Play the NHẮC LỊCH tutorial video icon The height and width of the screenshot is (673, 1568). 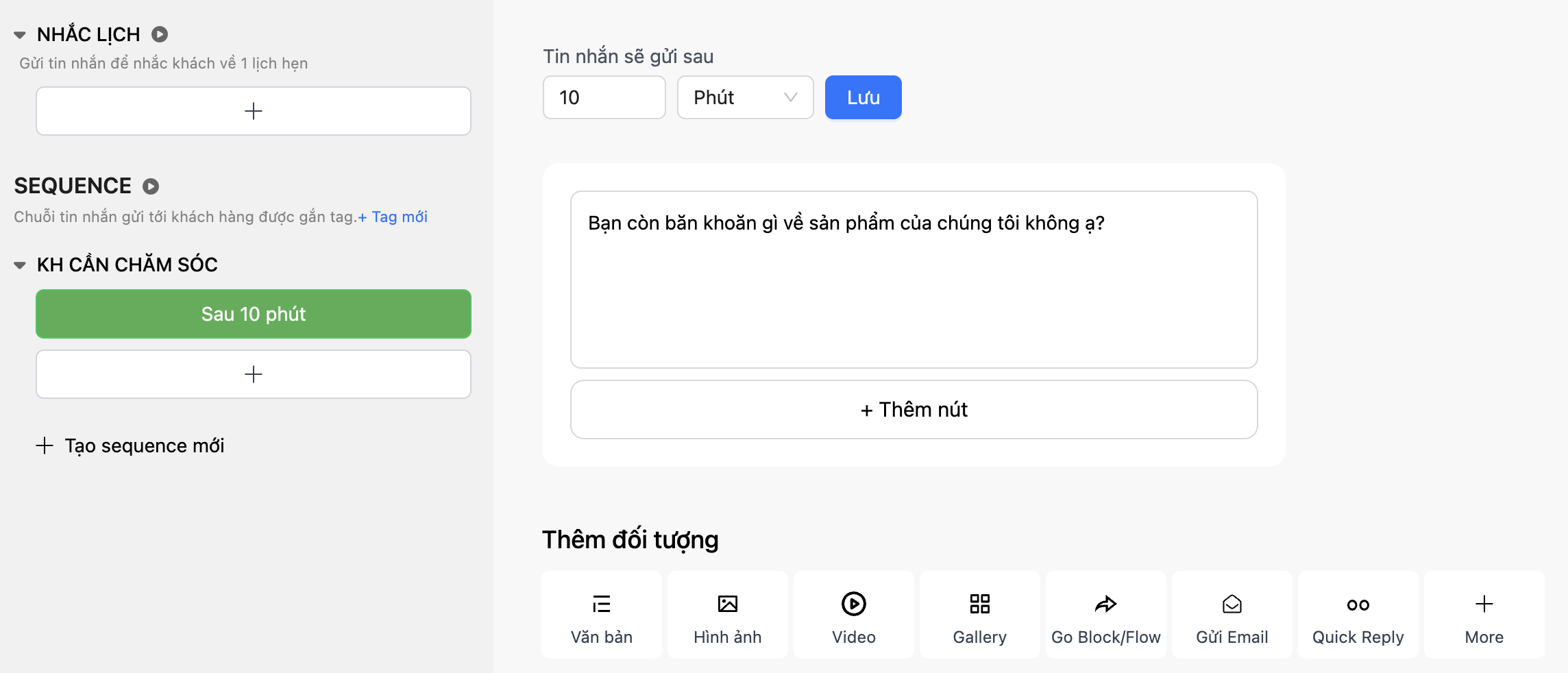160,34
